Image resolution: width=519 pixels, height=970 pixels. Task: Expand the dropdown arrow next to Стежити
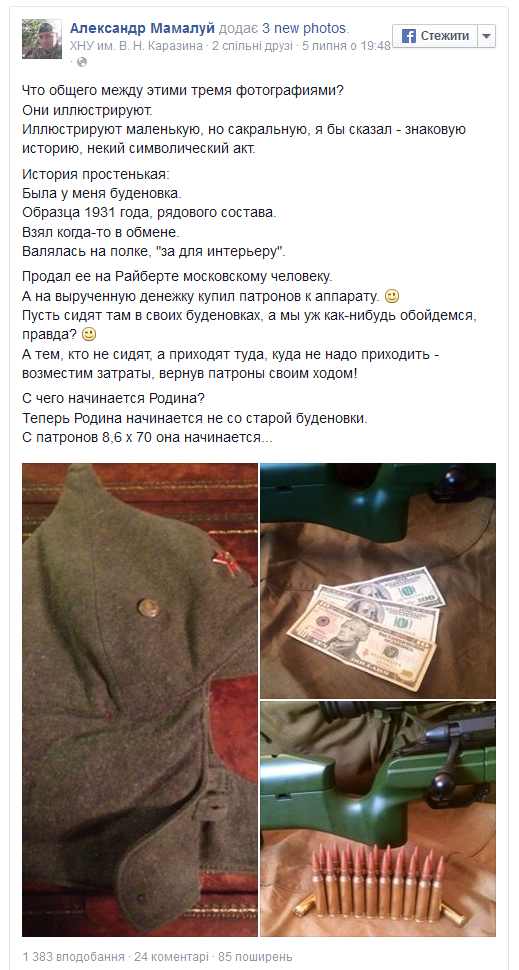[x=487, y=36]
